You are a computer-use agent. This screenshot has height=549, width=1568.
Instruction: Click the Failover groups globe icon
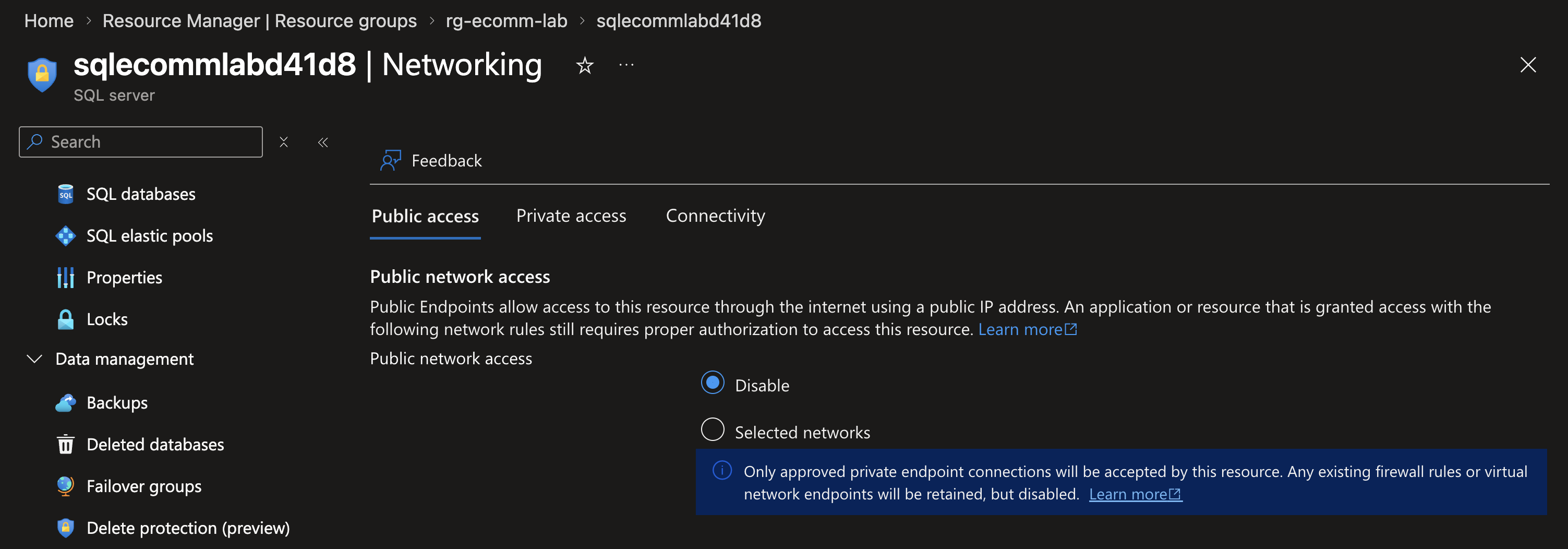[x=66, y=486]
